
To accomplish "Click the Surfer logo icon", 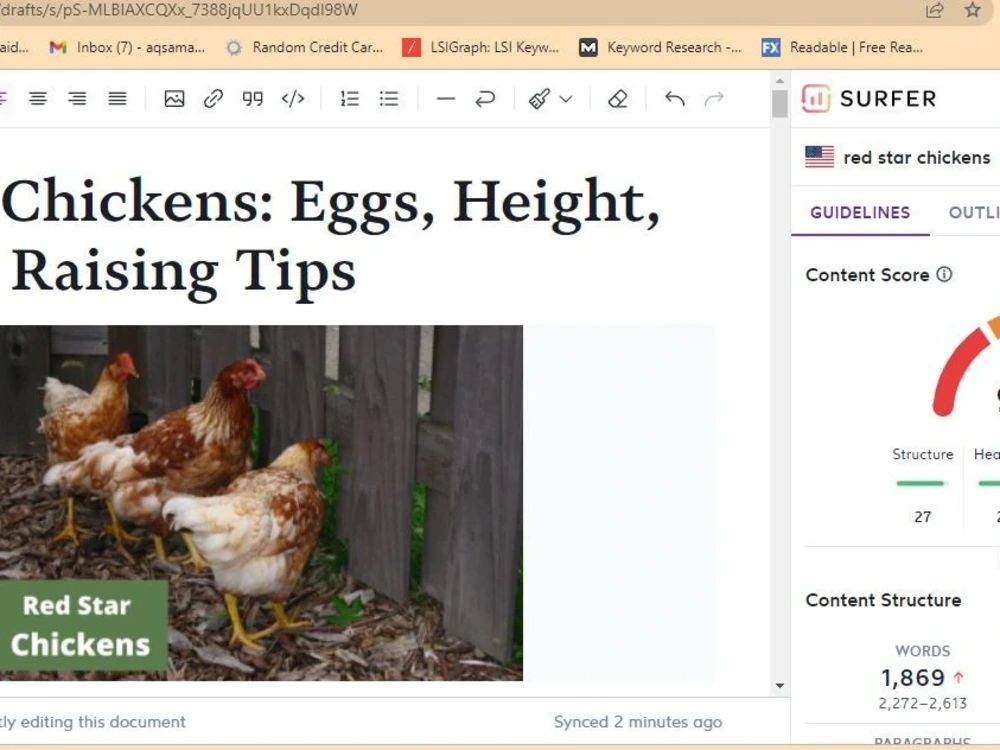I will click(816, 98).
